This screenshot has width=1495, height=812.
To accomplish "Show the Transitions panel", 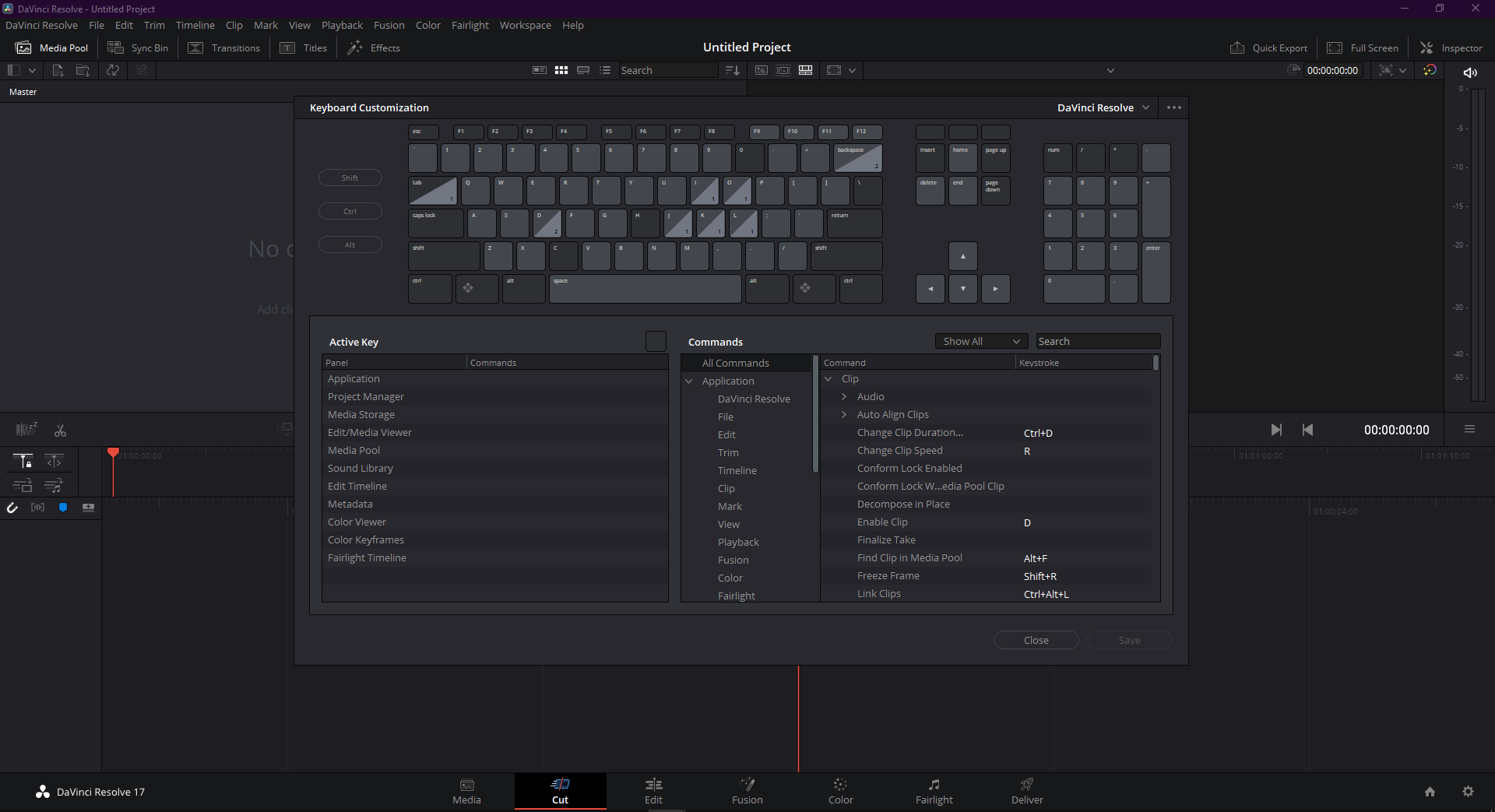I will point(224,47).
